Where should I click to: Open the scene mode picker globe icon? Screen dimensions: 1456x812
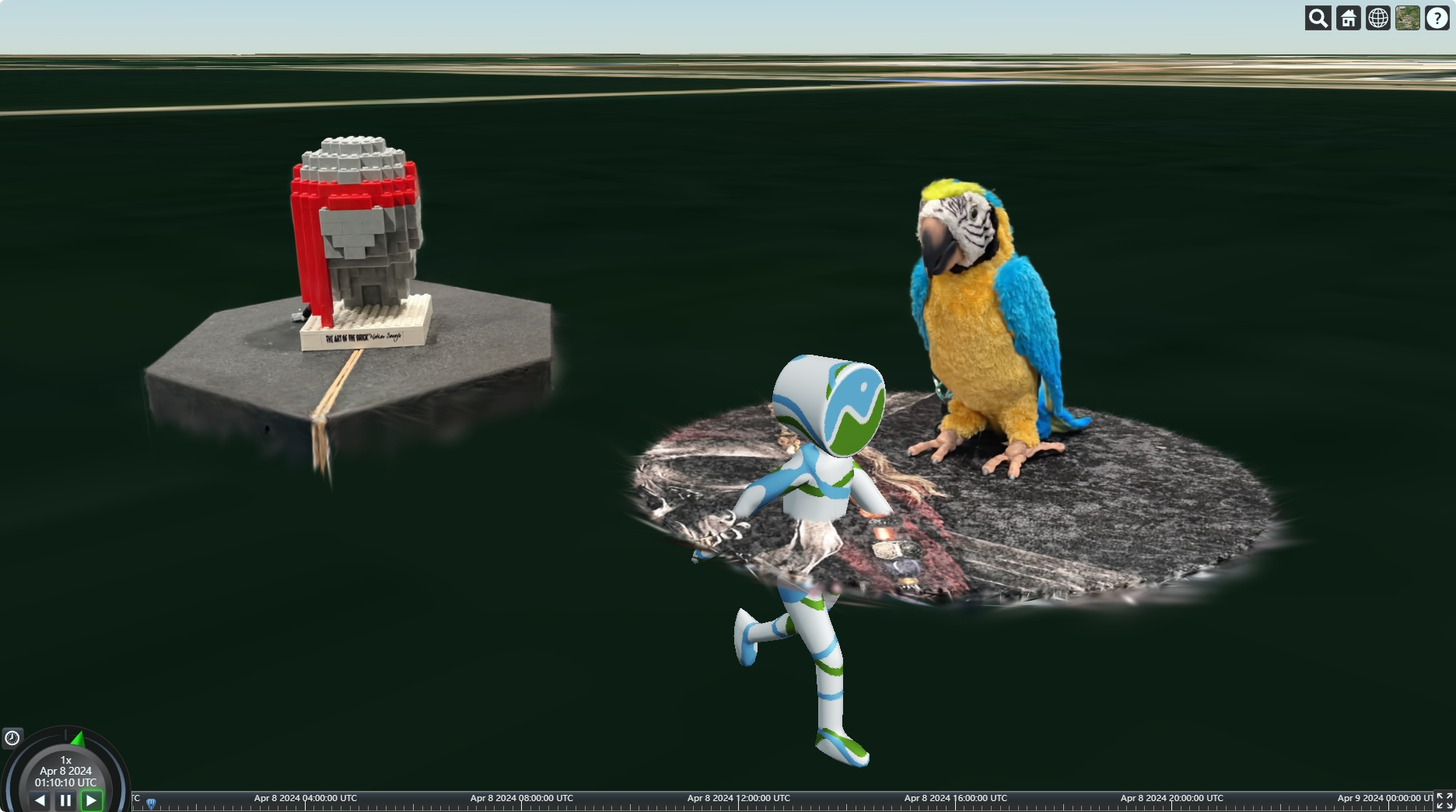pyautogui.click(x=1377, y=18)
